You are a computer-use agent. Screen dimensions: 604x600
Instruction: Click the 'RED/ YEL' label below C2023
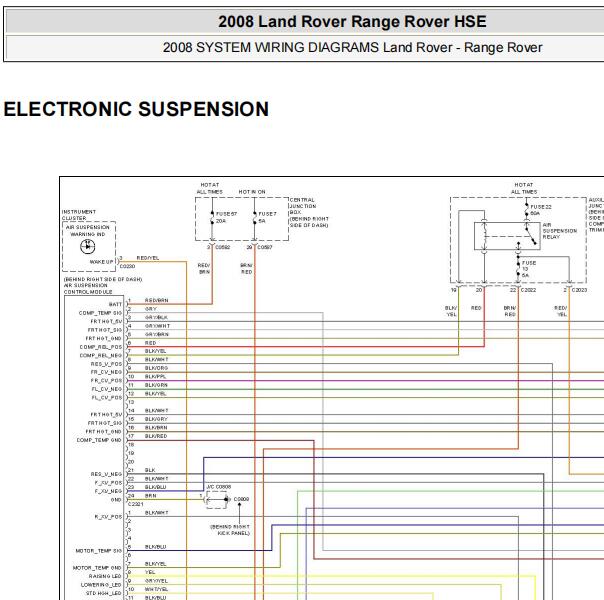tap(560, 311)
